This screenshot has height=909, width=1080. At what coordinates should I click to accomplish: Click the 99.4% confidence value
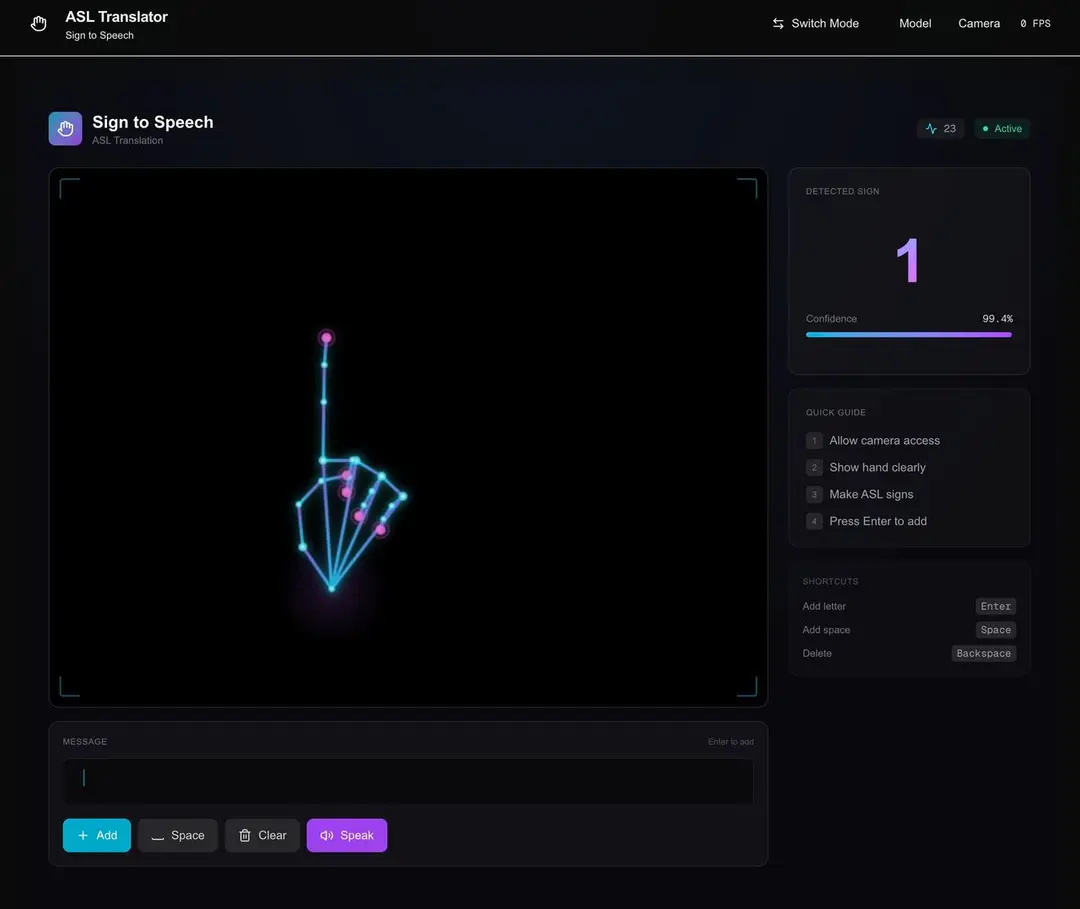pyautogui.click(x=997, y=319)
